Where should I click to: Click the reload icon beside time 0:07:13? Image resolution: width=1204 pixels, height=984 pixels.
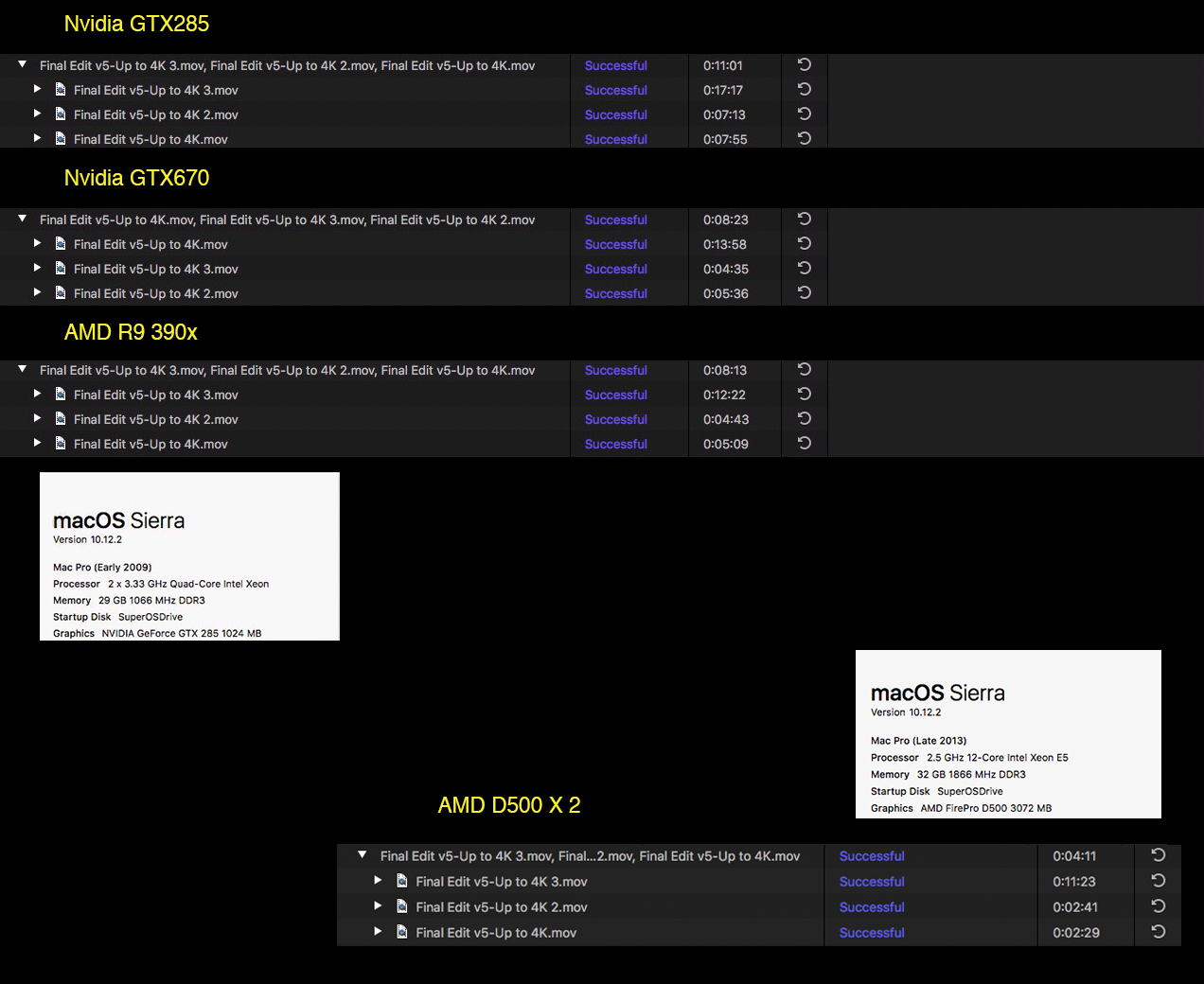(805, 114)
